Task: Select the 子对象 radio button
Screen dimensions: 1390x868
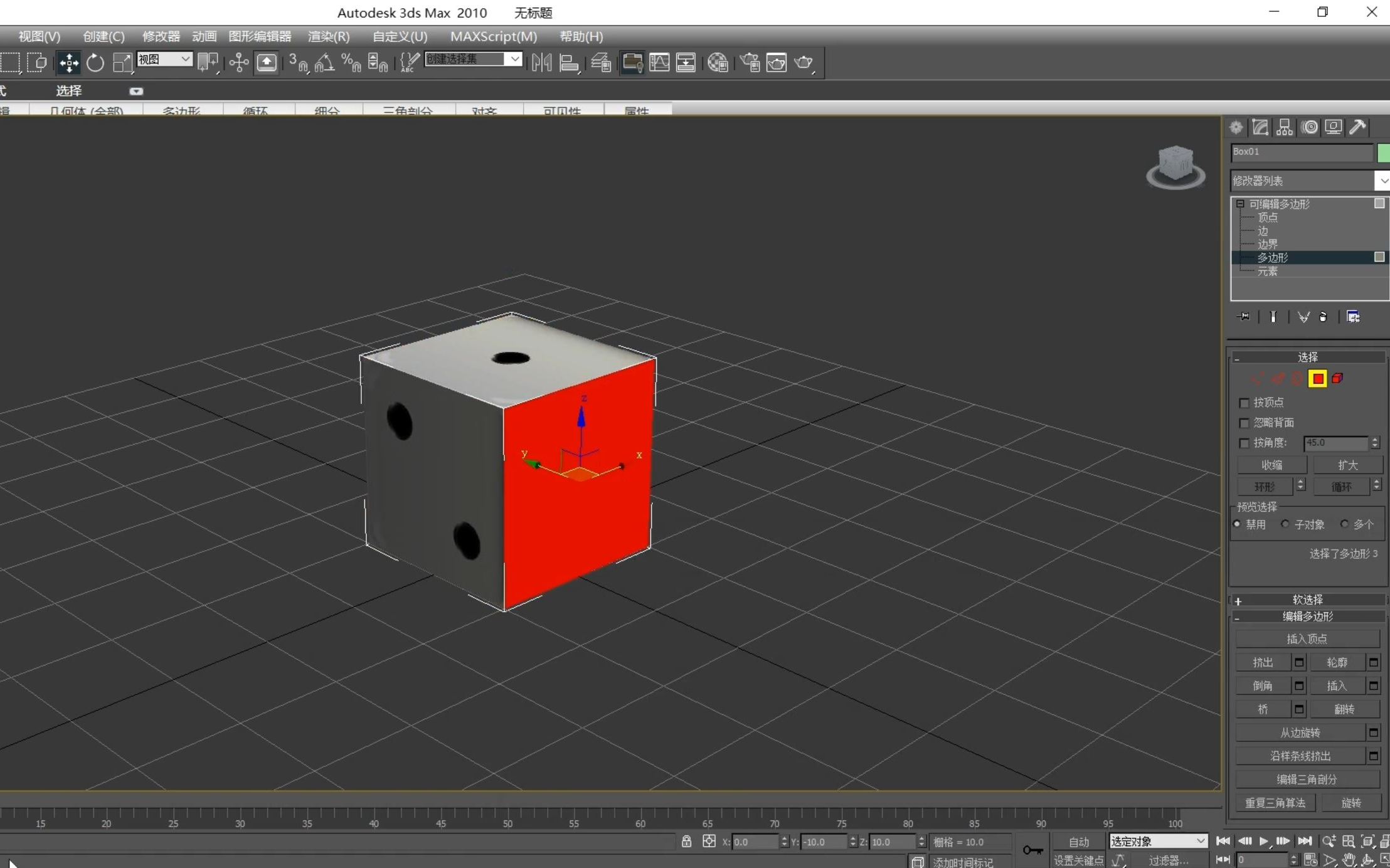Action: tap(1285, 524)
